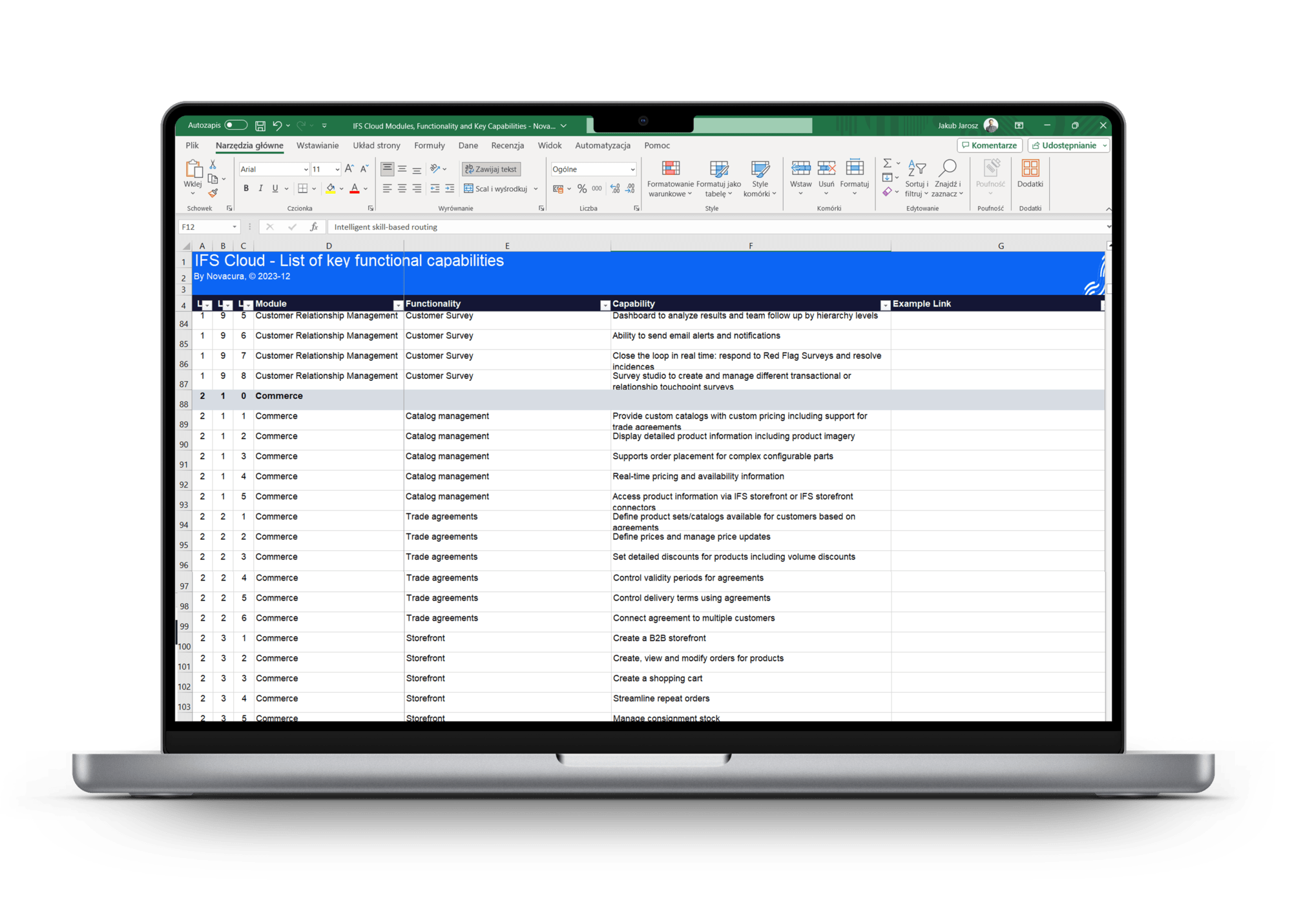1292x924 pixels.
Task: Open the Plik menu
Action: tap(192, 145)
